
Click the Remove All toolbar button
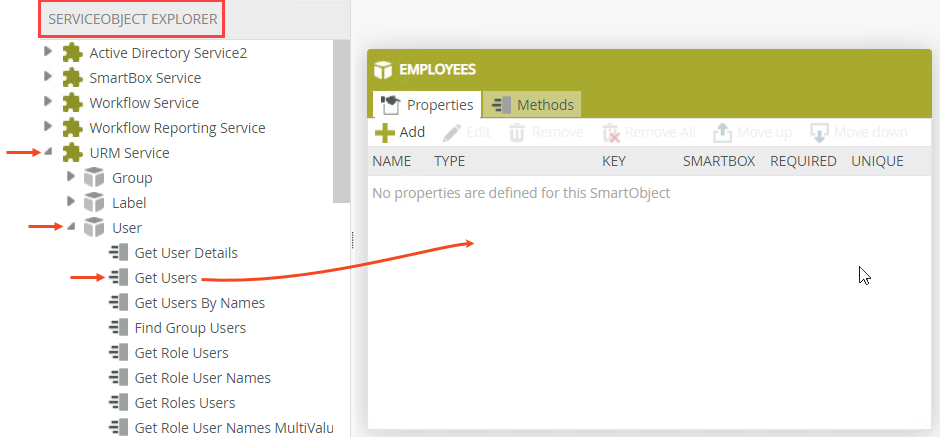pos(648,132)
